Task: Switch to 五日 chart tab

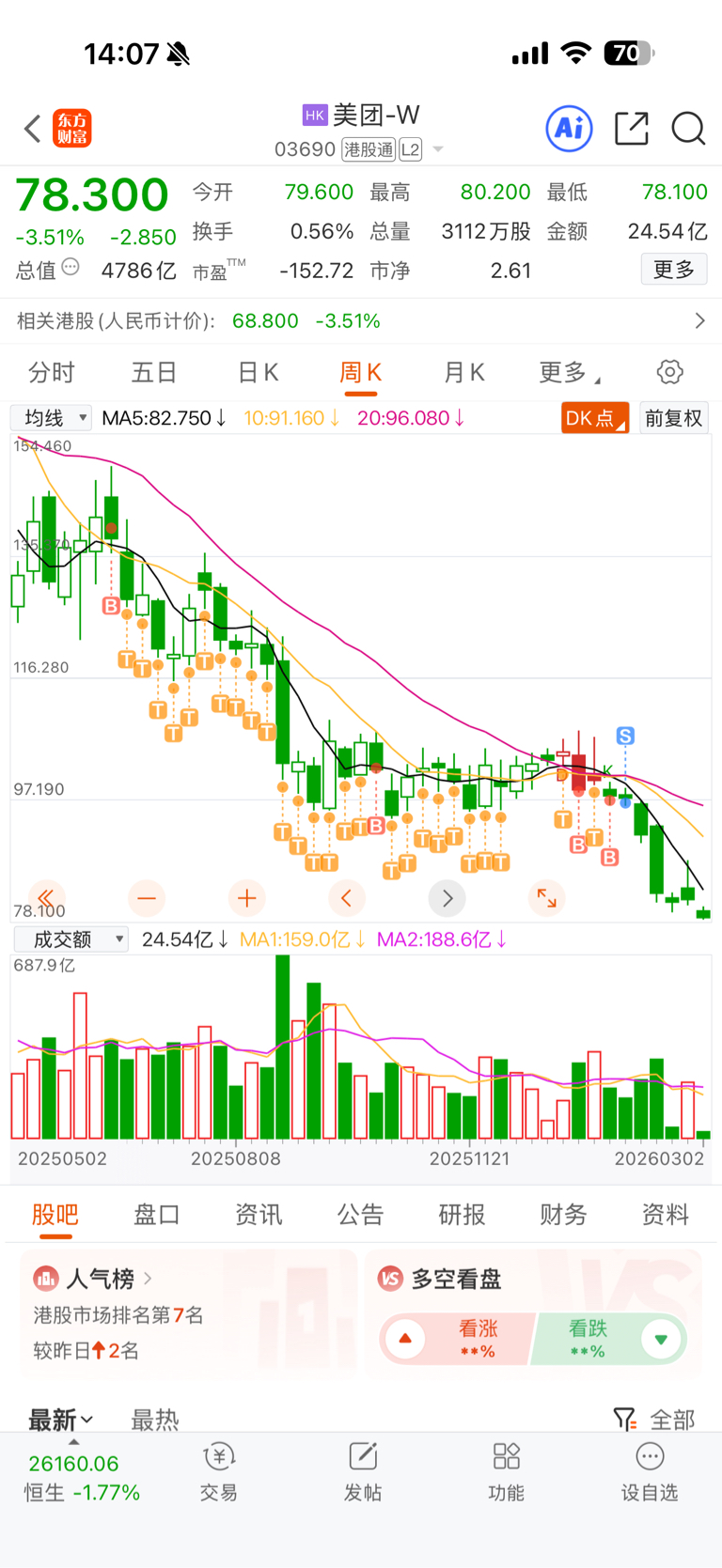Action: 154,373
